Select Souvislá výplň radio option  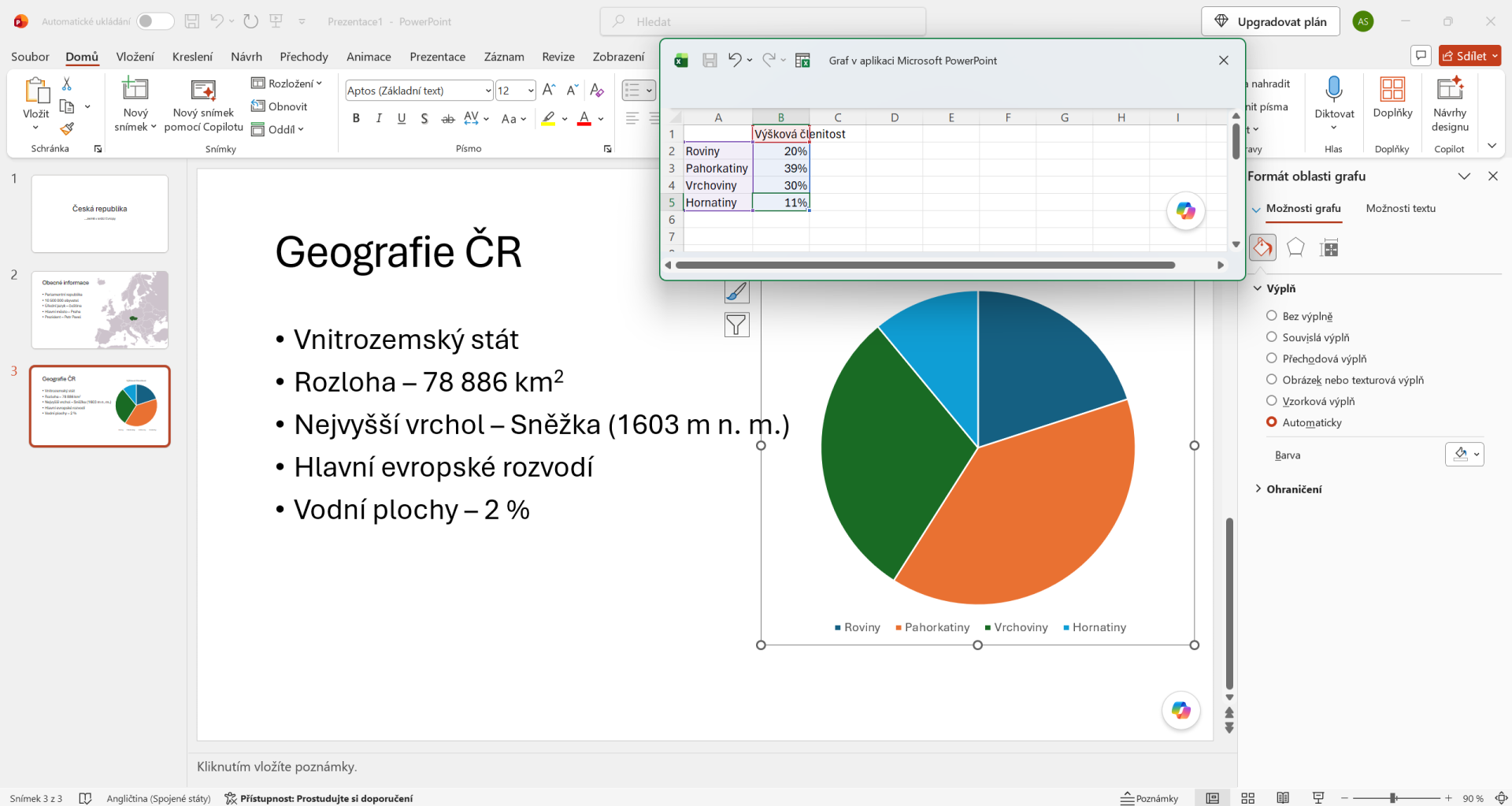click(1271, 336)
